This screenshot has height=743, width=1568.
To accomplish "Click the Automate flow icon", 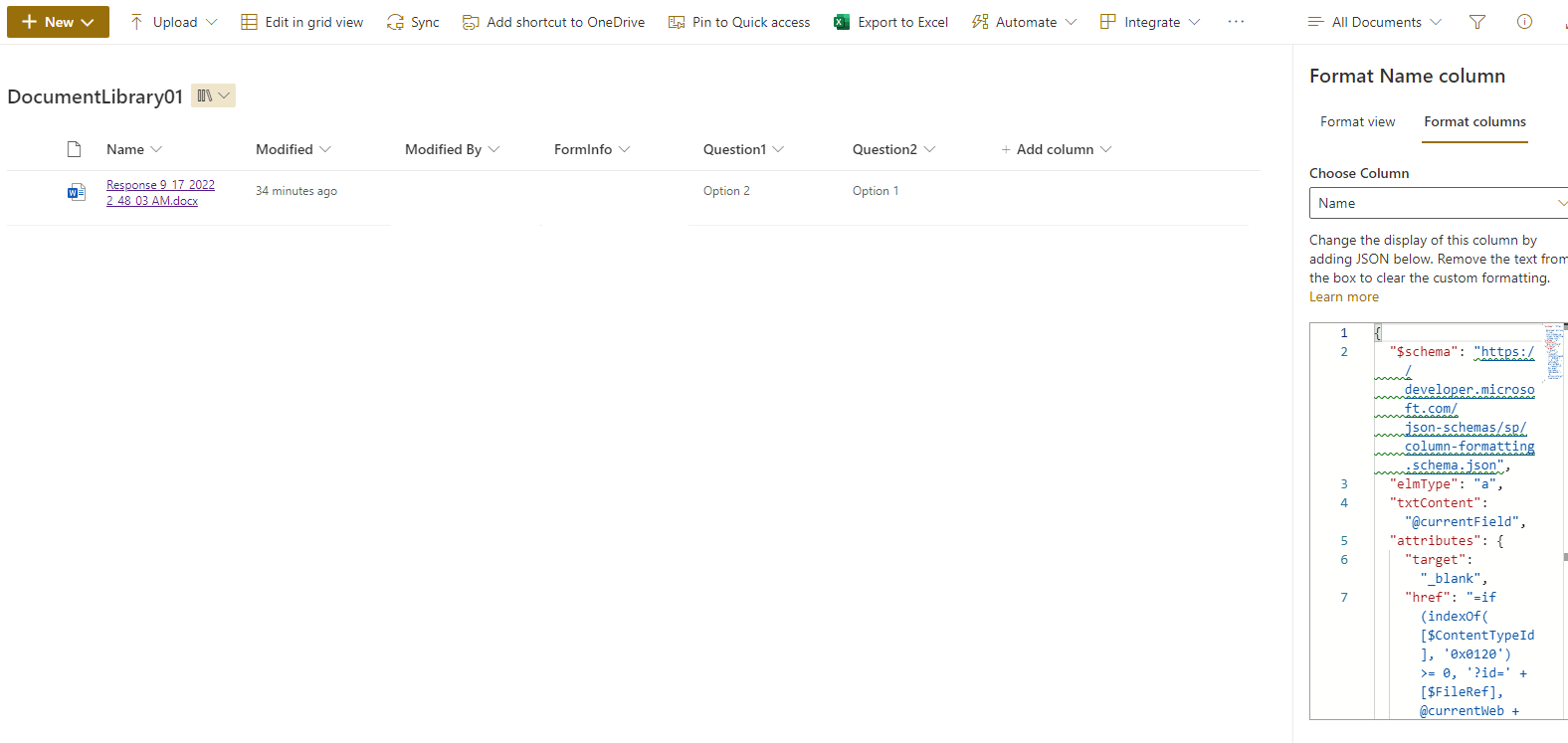I will [980, 22].
